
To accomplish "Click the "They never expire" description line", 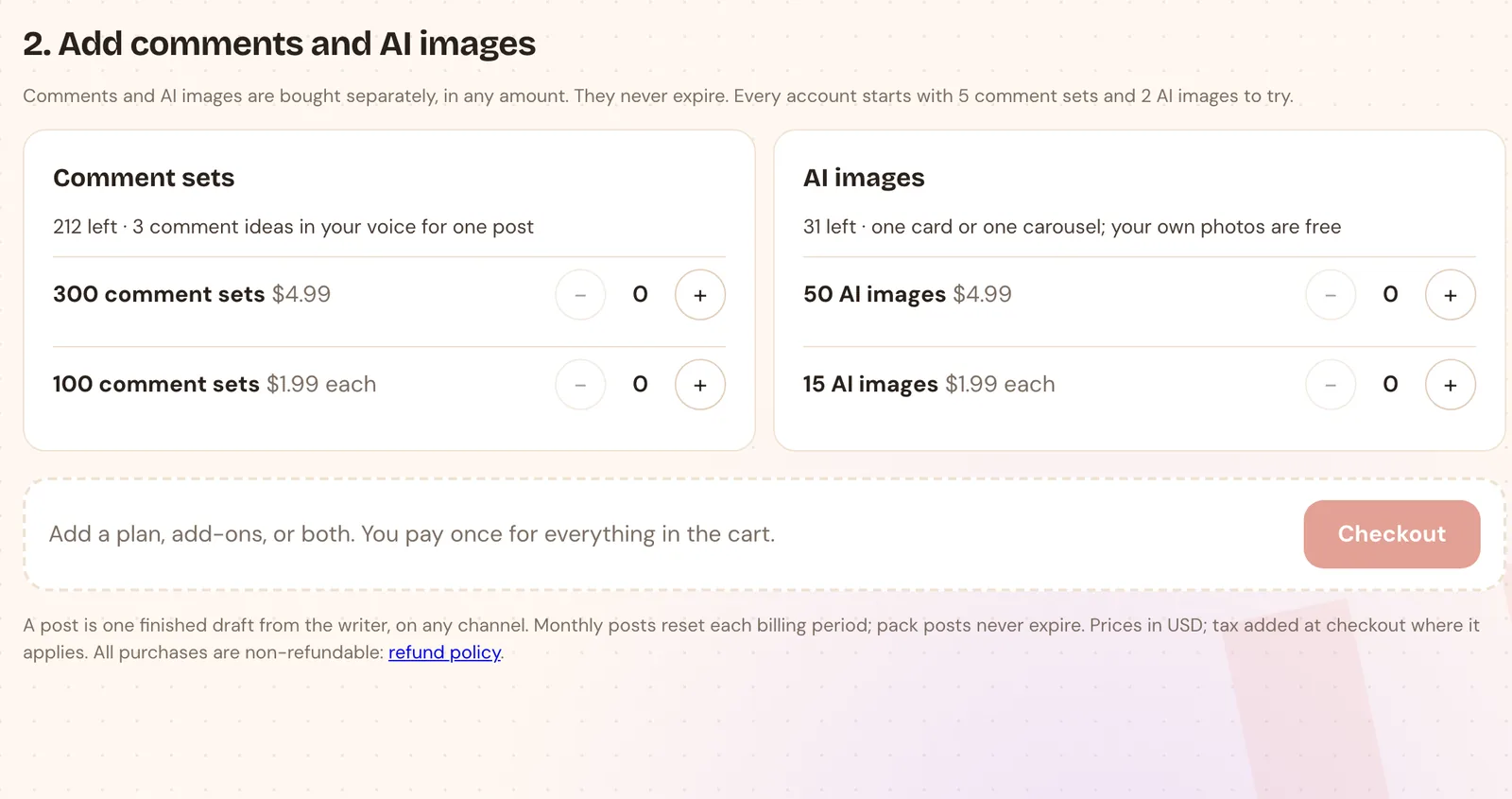I will [x=658, y=96].
